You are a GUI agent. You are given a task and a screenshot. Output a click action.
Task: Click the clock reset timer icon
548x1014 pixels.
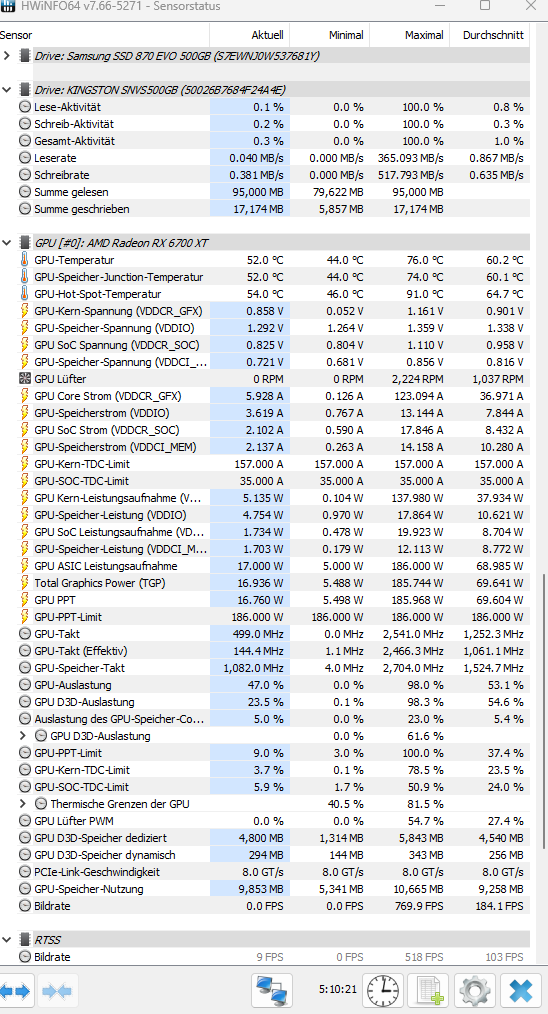pos(383,990)
